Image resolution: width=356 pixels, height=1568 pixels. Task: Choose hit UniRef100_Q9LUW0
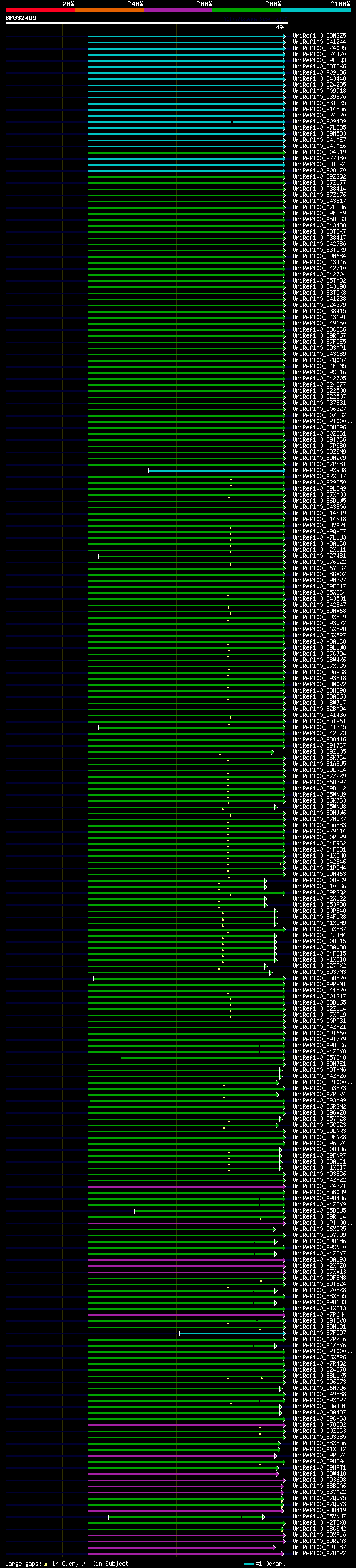tap(319, 647)
